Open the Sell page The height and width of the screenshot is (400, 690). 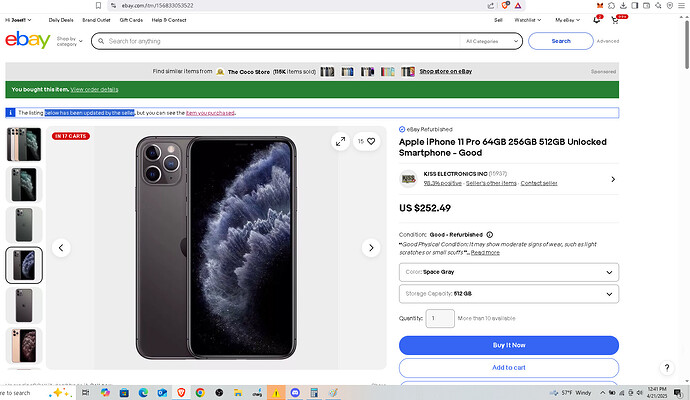click(x=498, y=20)
